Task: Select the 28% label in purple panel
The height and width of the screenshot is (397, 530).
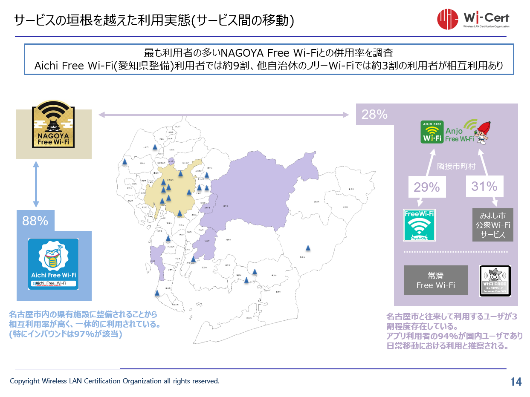Action: (374, 115)
